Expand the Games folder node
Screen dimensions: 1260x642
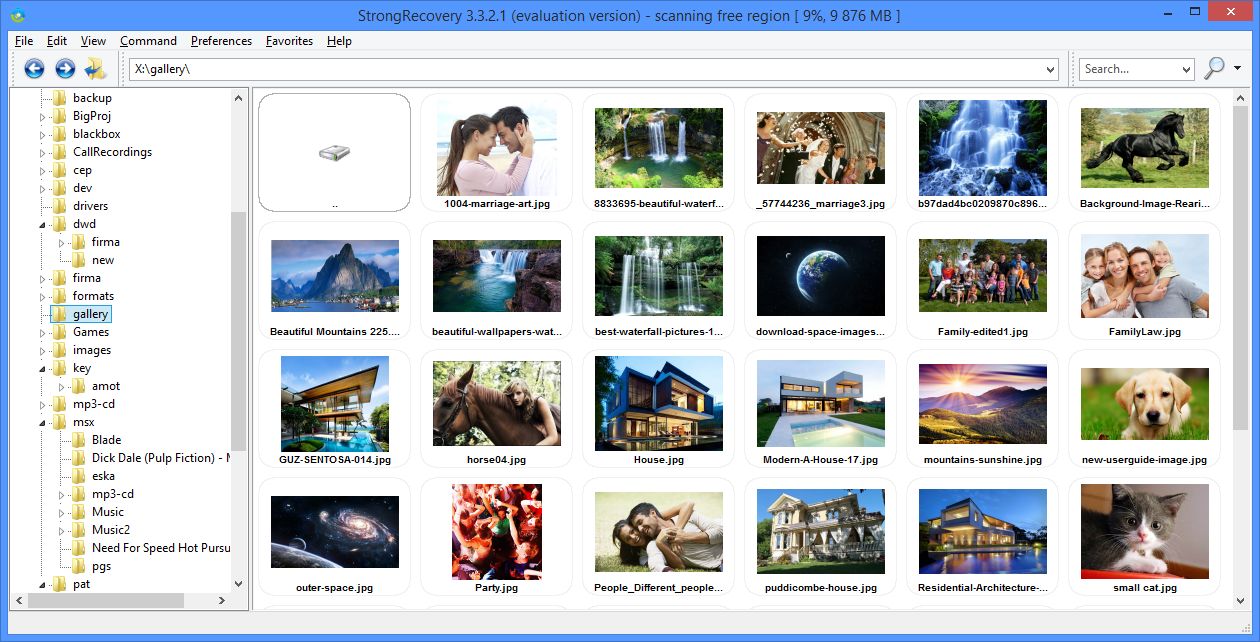[x=43, y=333]
